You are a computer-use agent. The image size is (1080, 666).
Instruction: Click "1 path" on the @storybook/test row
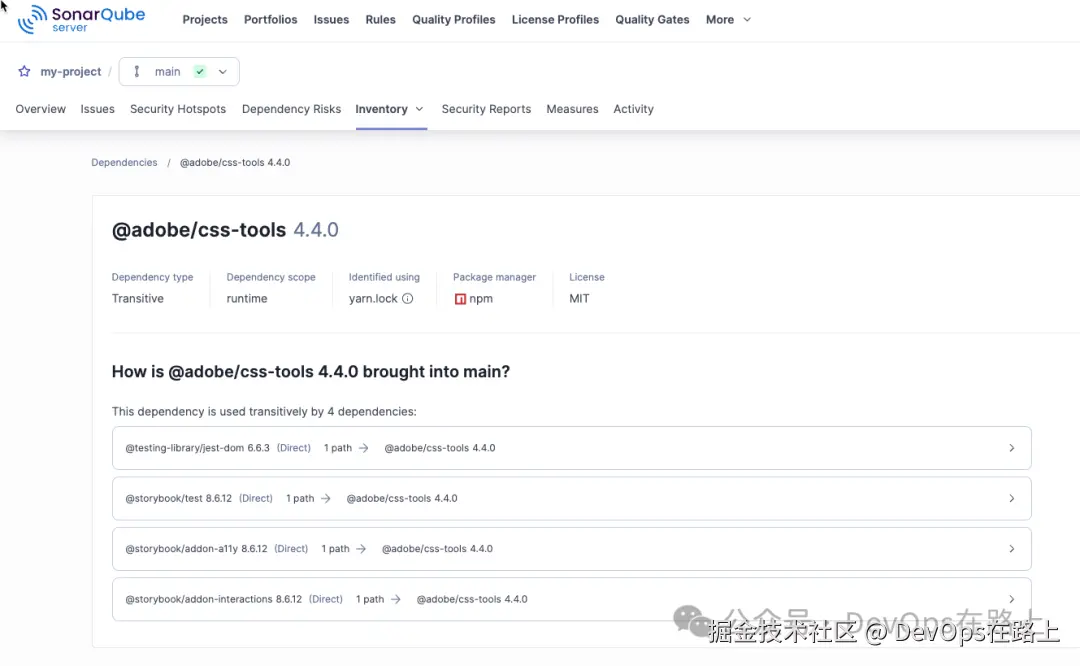(300, 498)
